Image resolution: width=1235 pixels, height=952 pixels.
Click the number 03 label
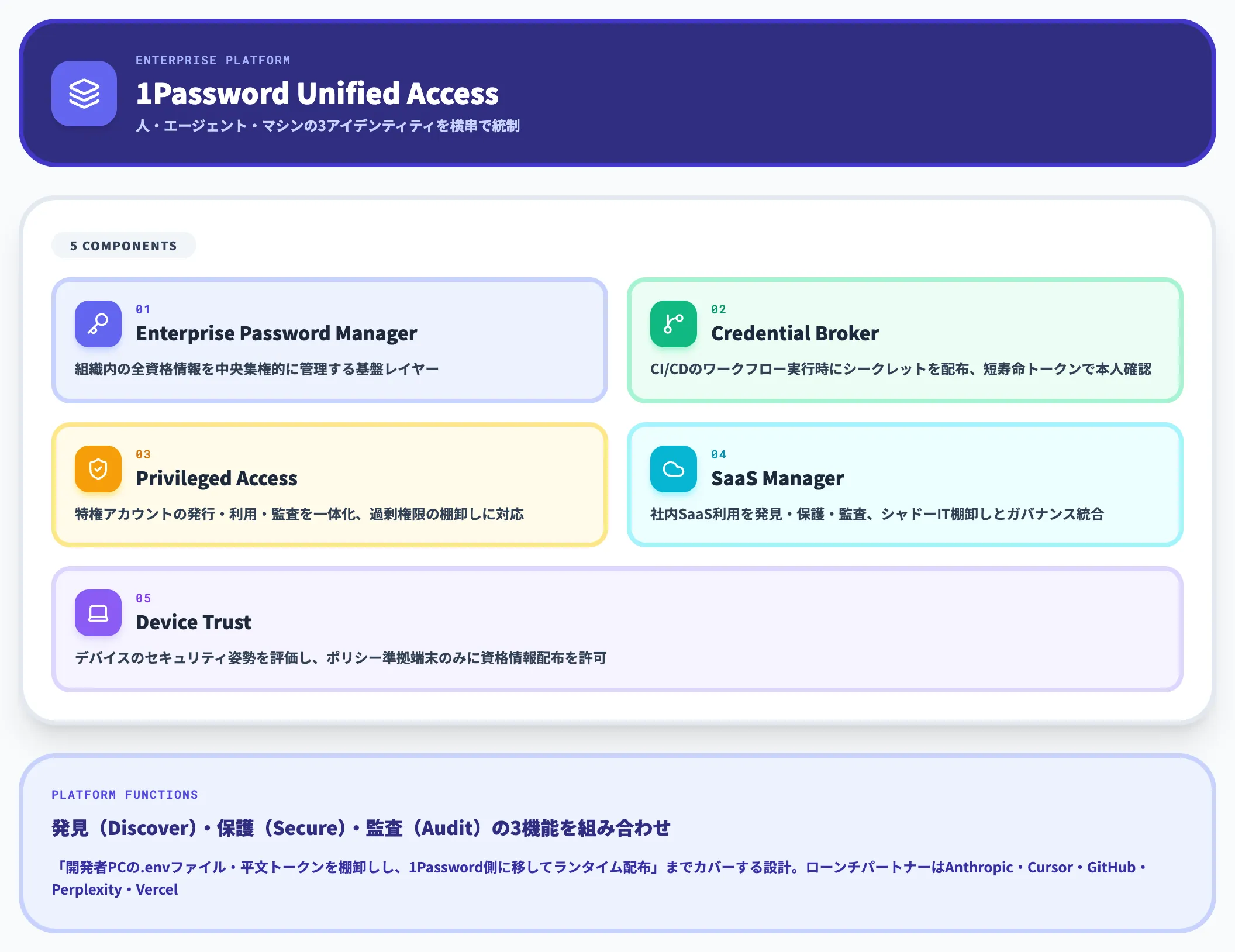tap(143, 454)
